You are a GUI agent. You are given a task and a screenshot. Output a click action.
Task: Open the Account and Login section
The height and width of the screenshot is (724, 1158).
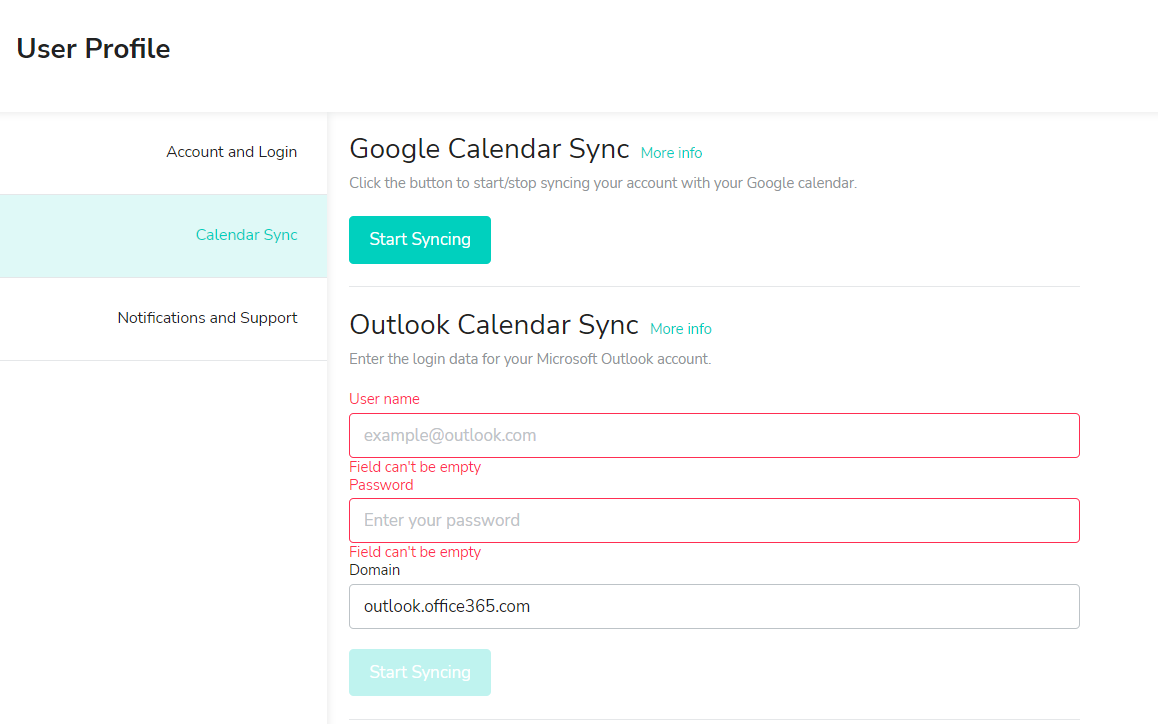[163, 153]
